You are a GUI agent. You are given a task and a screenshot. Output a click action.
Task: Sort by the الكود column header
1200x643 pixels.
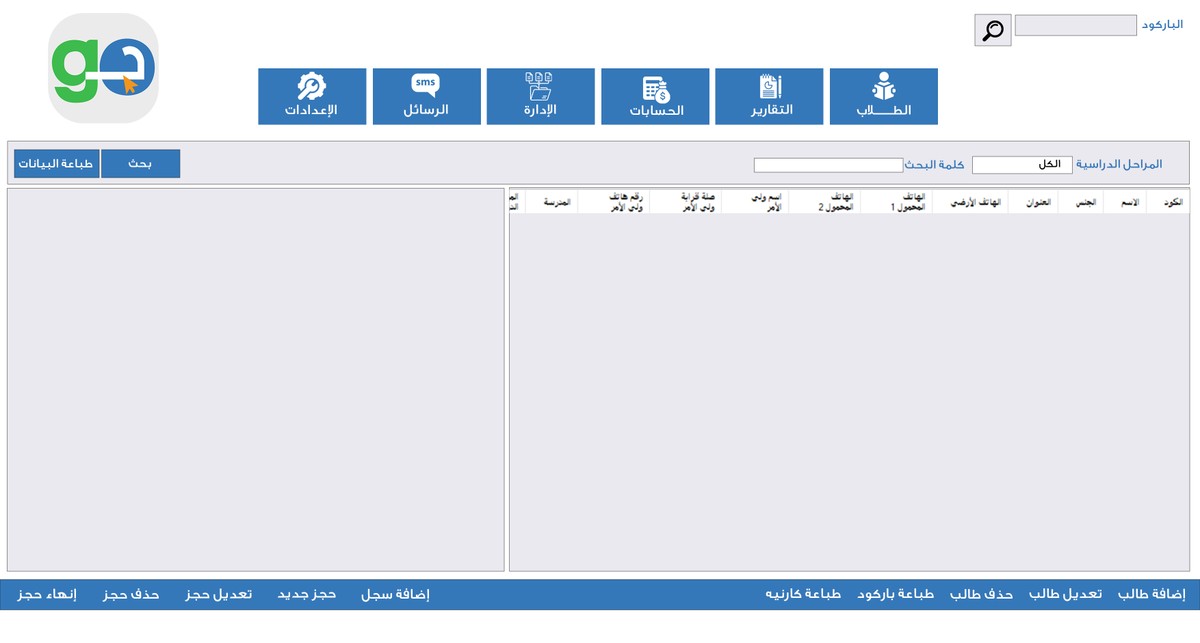pyautogui.click(x=1167, y=201)
